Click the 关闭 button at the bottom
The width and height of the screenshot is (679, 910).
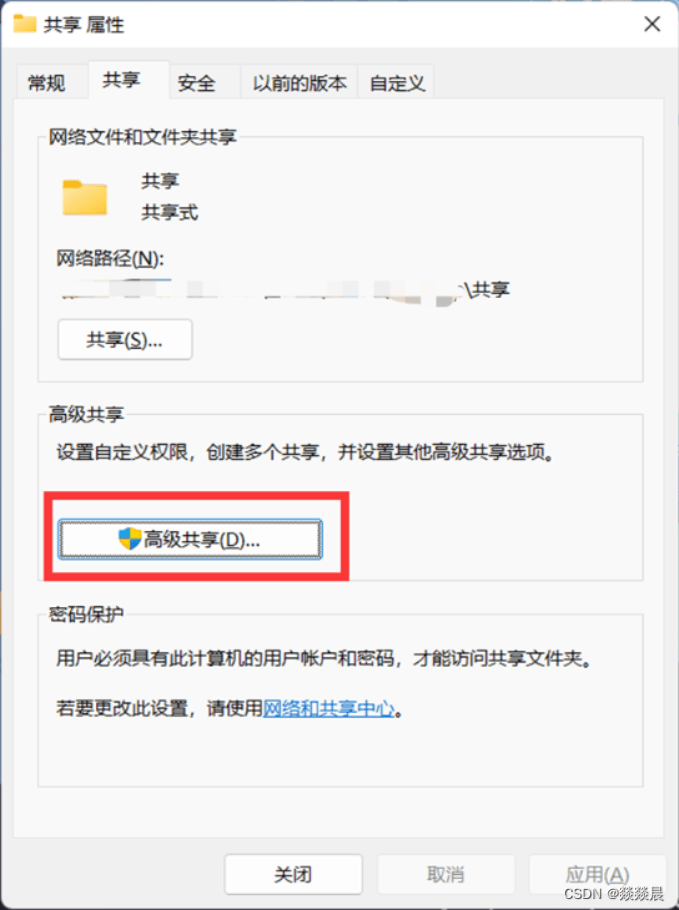click(294, 874)
